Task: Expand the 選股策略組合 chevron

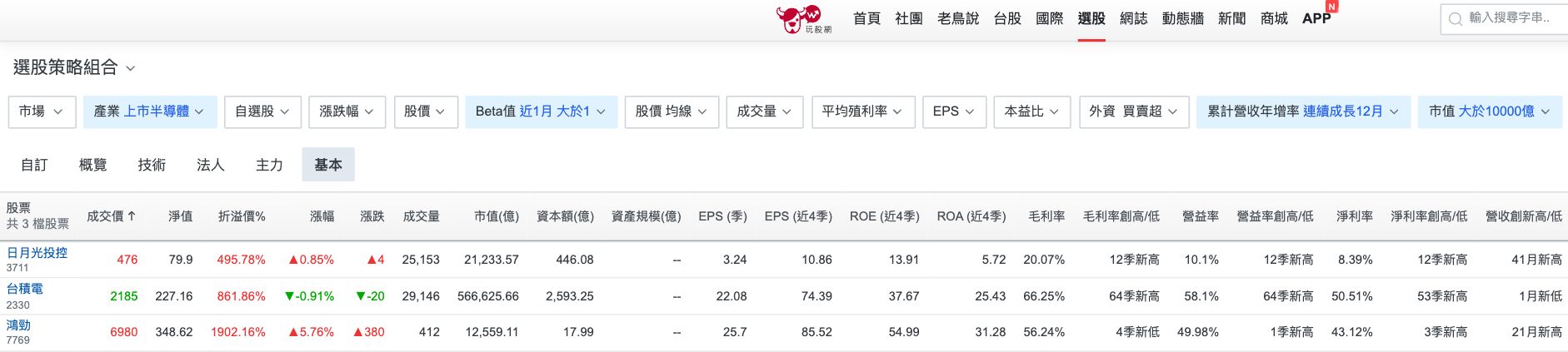Action: (x=130, y=68)
